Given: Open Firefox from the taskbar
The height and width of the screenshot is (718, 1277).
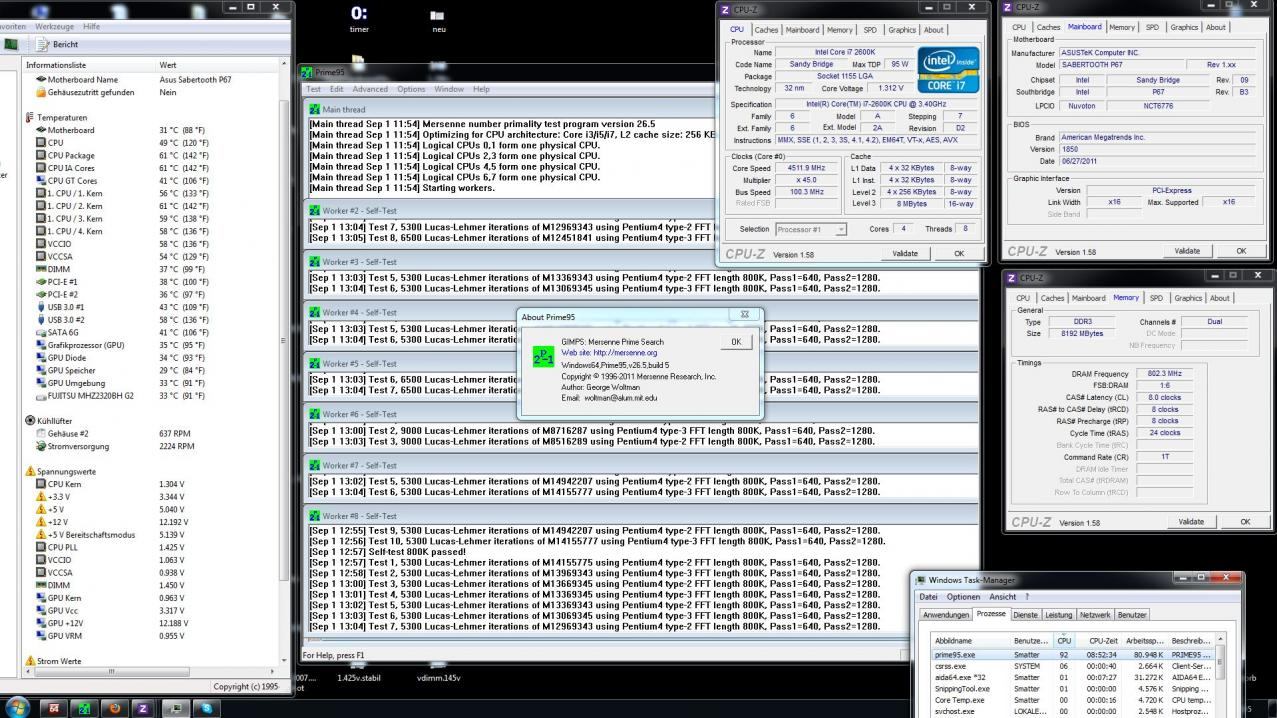Looking at the screenshot, I should [115, 708].
